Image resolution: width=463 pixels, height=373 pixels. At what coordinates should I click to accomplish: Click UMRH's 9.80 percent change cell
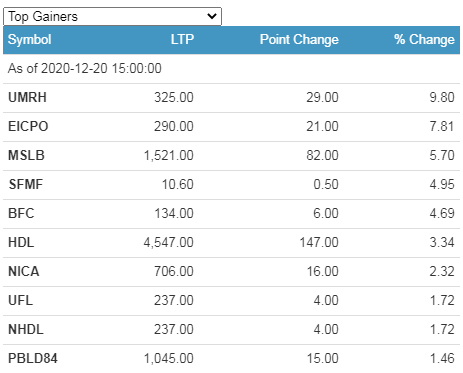point(442,97)
